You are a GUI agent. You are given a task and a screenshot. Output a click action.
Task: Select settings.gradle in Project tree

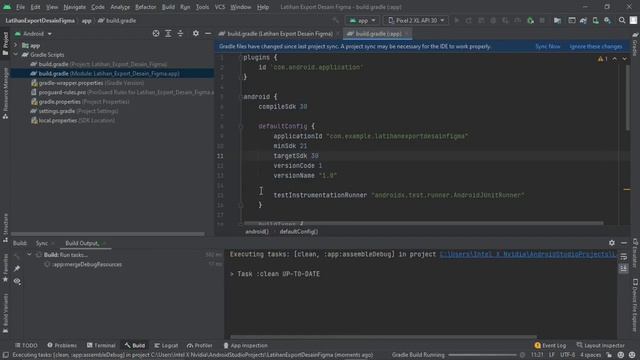pyautogui.click(x=75, y=111)
